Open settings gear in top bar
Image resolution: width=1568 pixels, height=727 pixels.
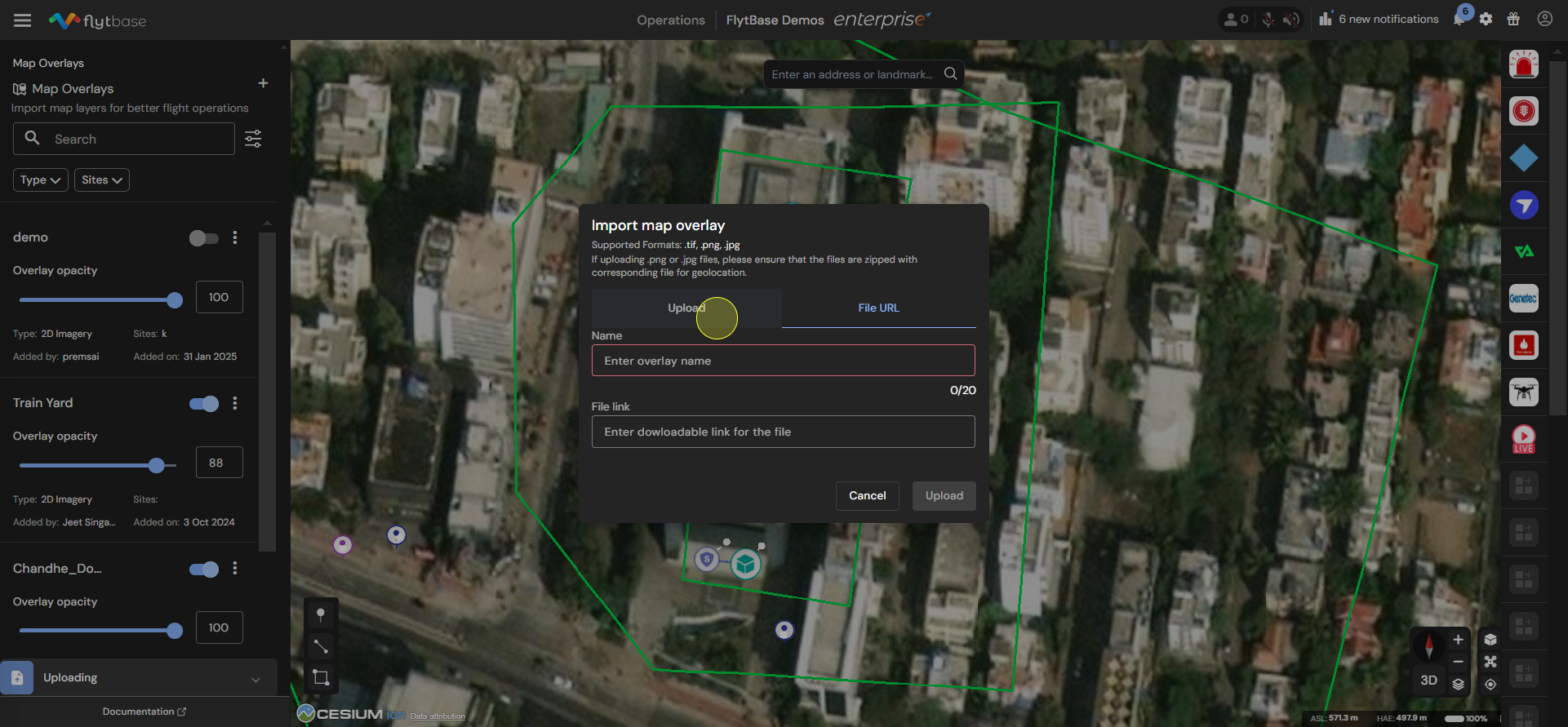point(1486,19)
